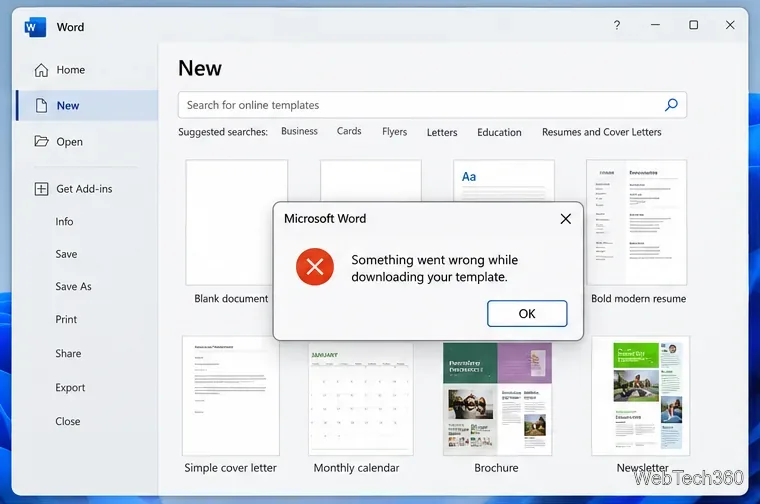Open the Brochure template
Image resolution: width=760 pixels, height=504 pixels.
497,399
